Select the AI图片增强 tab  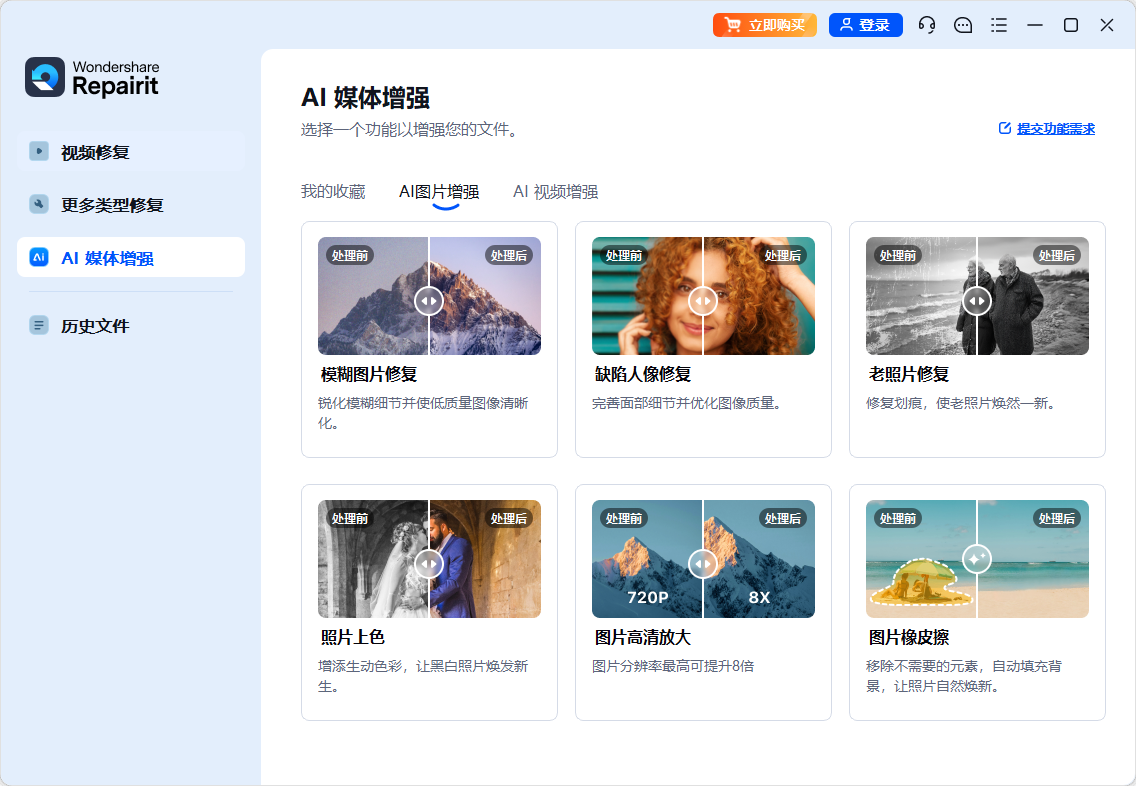pyautogui.click(x=439, y=192)
